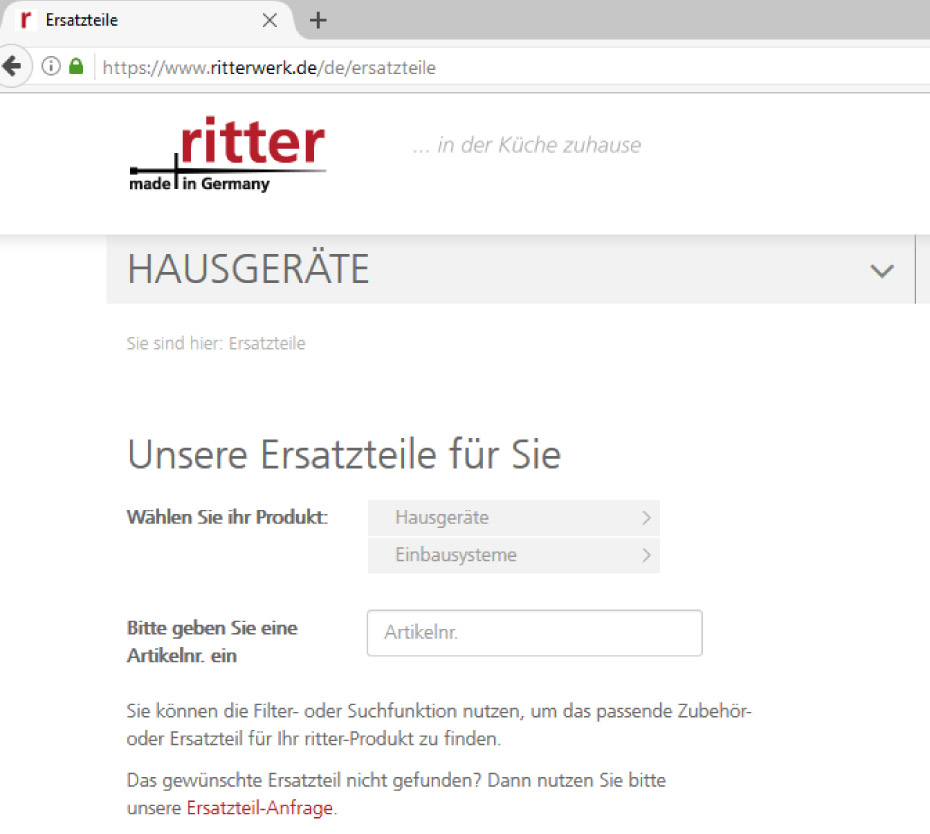The height and width of the screenshot is (834, 930).
Task: Click the arrow beside Einbausysteme option
Action: point(646,555)
